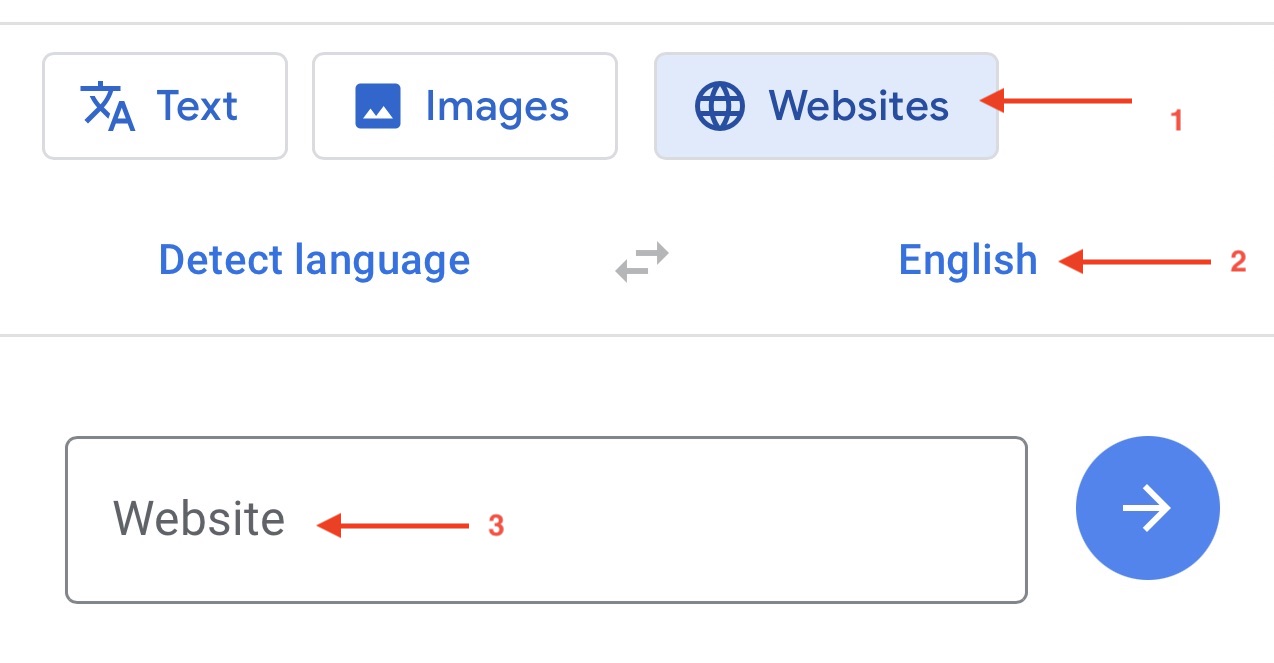
Task: Select the Websites tab label
Action: click(858, 106)
